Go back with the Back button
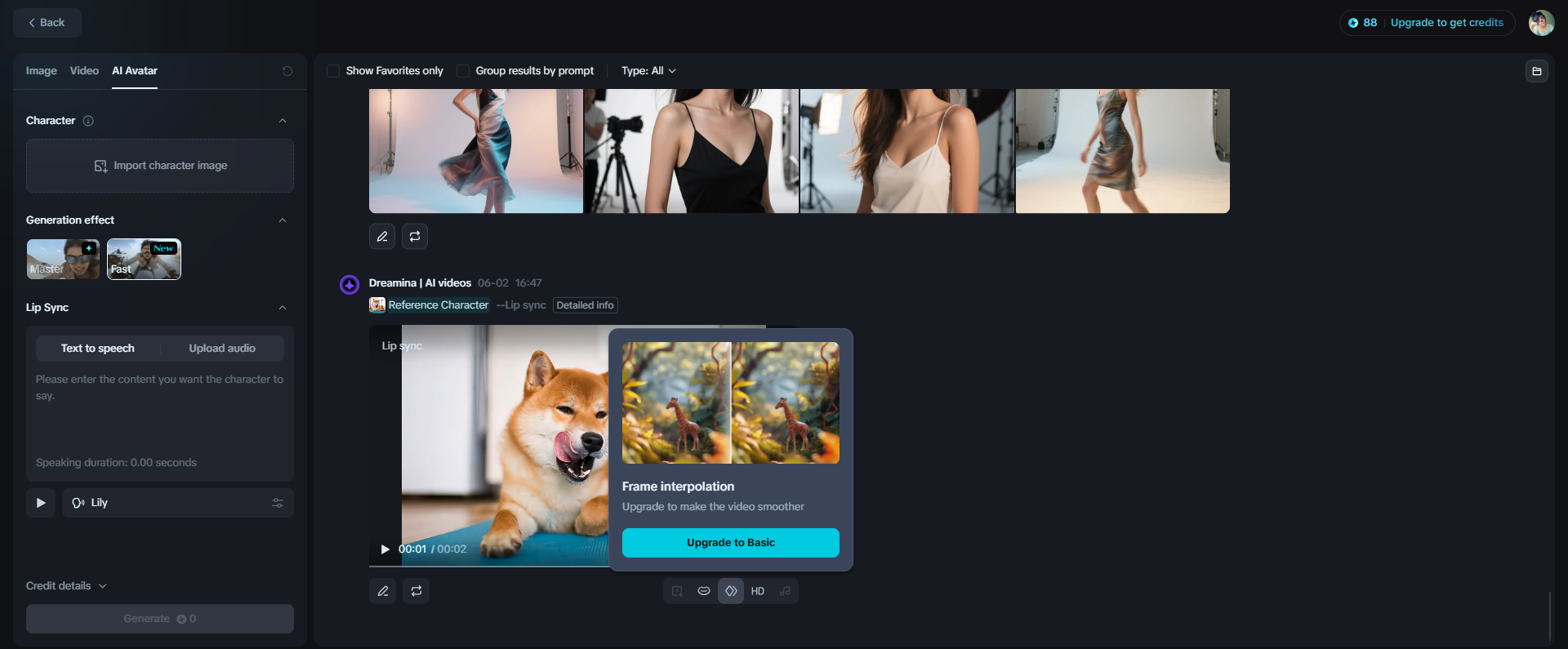Viewport: 1568px width, 649px height. pos(47,23)
